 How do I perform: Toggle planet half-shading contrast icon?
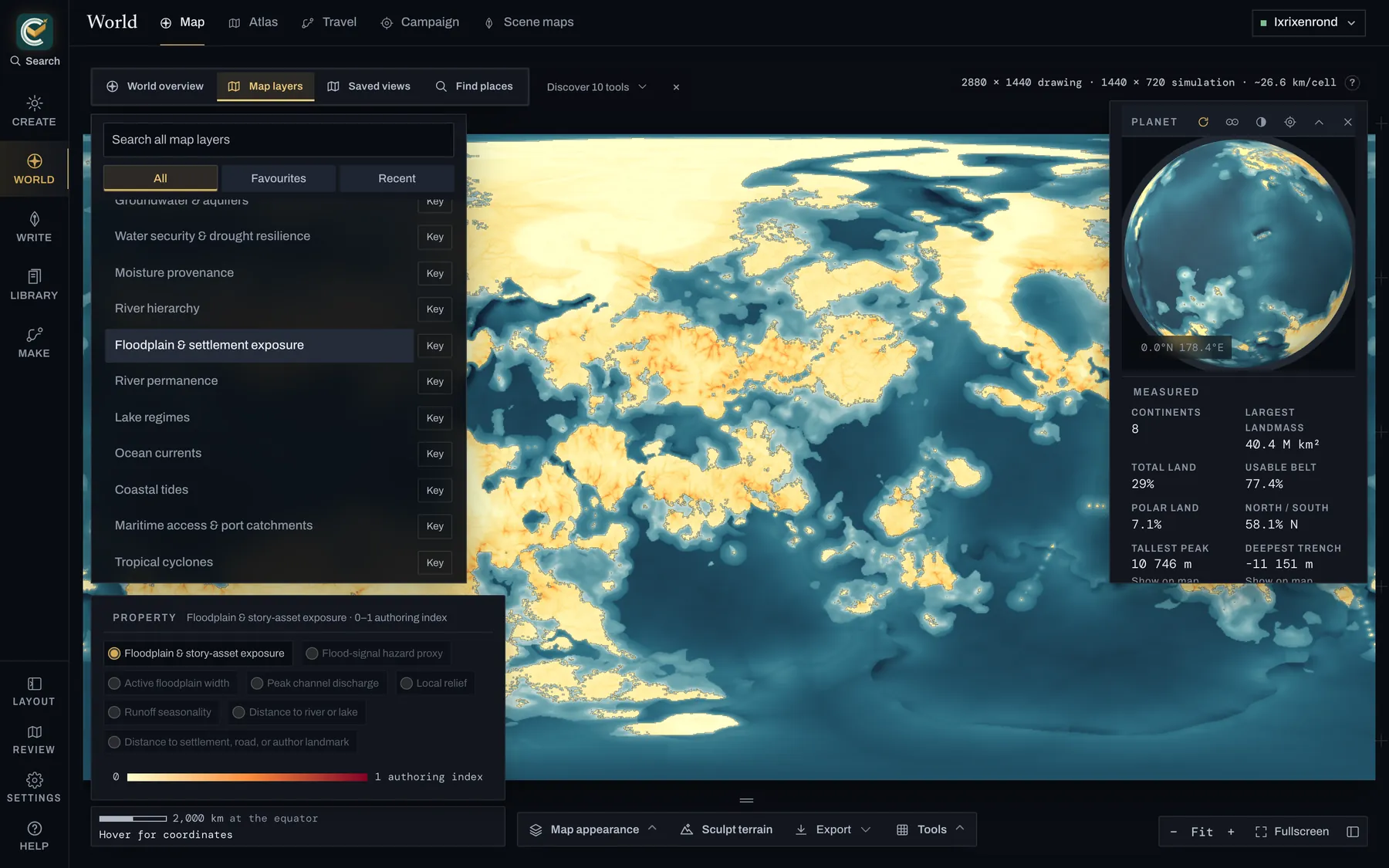tap(1261, 122)
